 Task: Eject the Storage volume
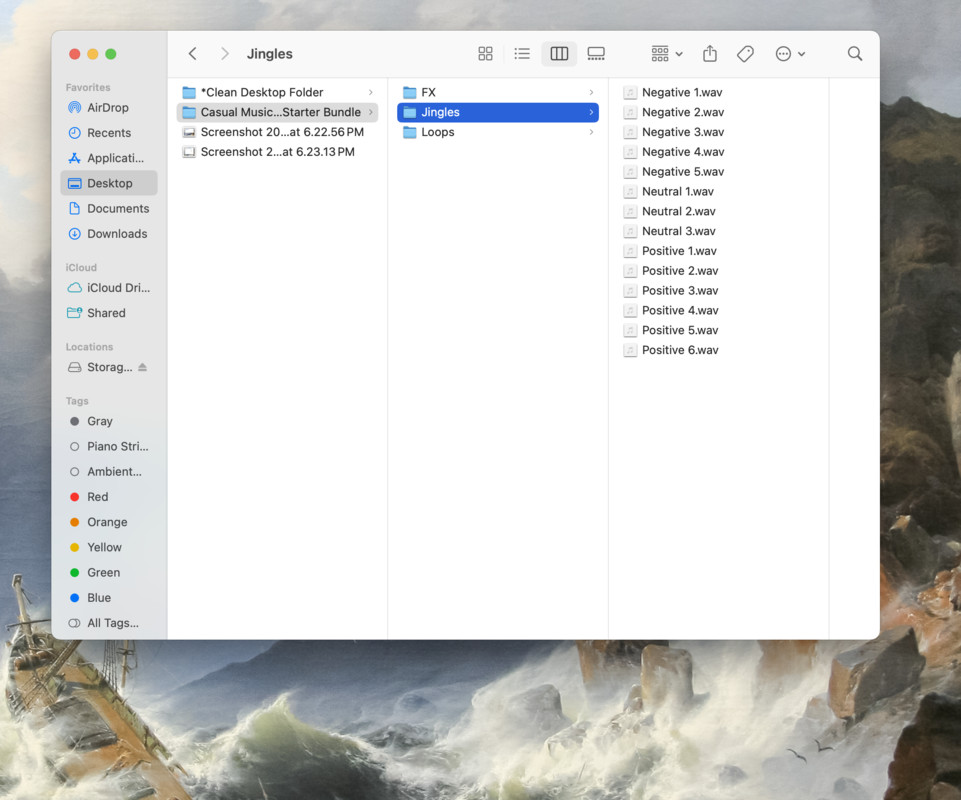(x=143, y=367)
